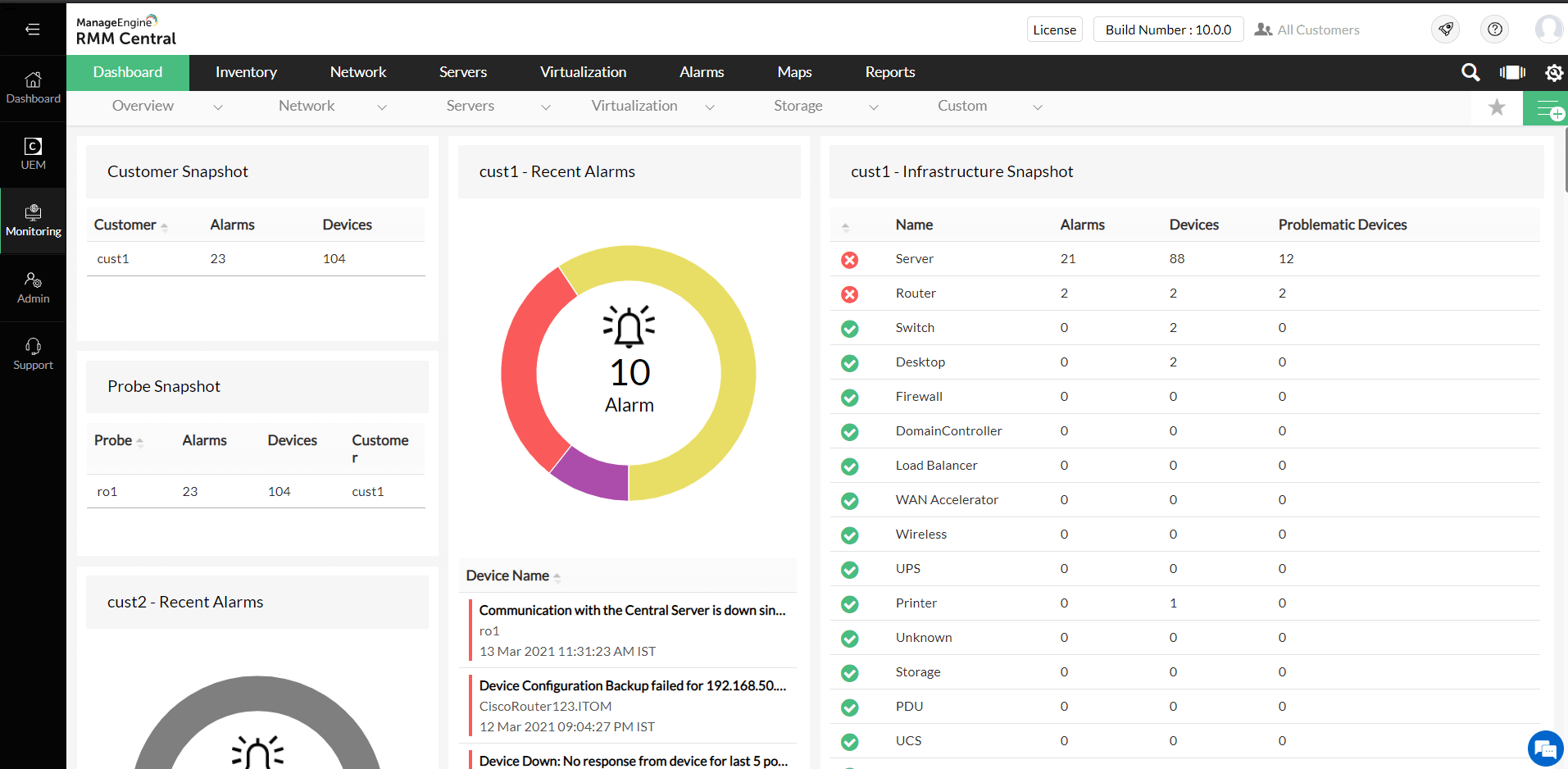Open the Settings gear menu
This screenshot has width=1568, height=769.
point(1554,72)
